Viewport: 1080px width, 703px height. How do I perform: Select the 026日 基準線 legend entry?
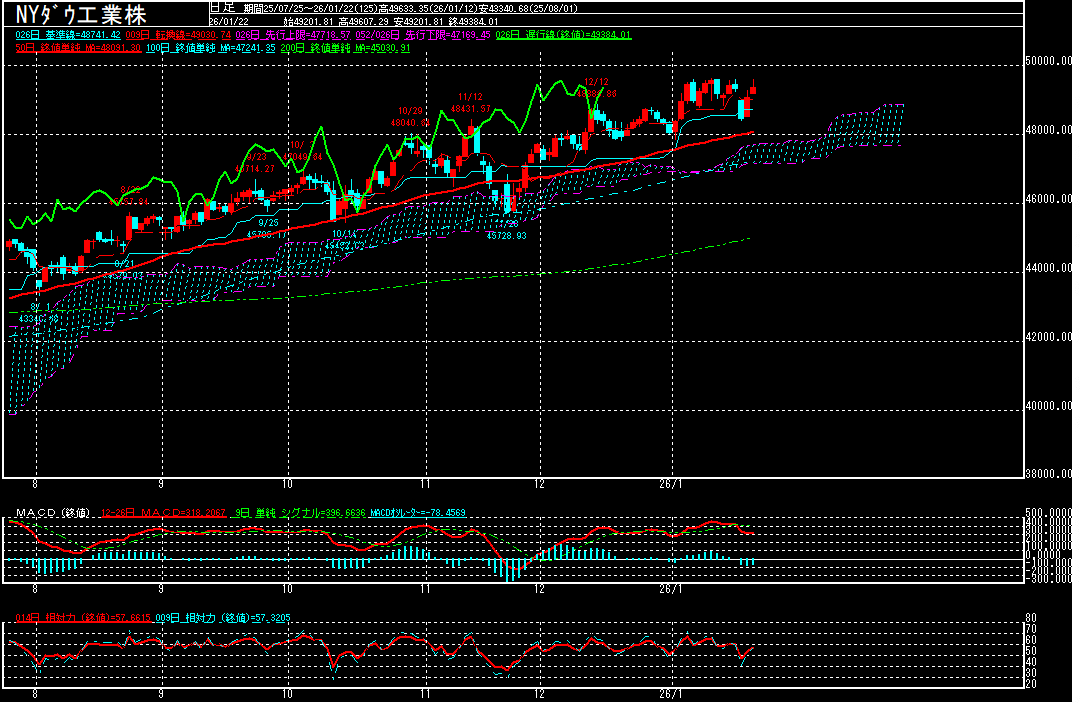click(x=67, y=35)
